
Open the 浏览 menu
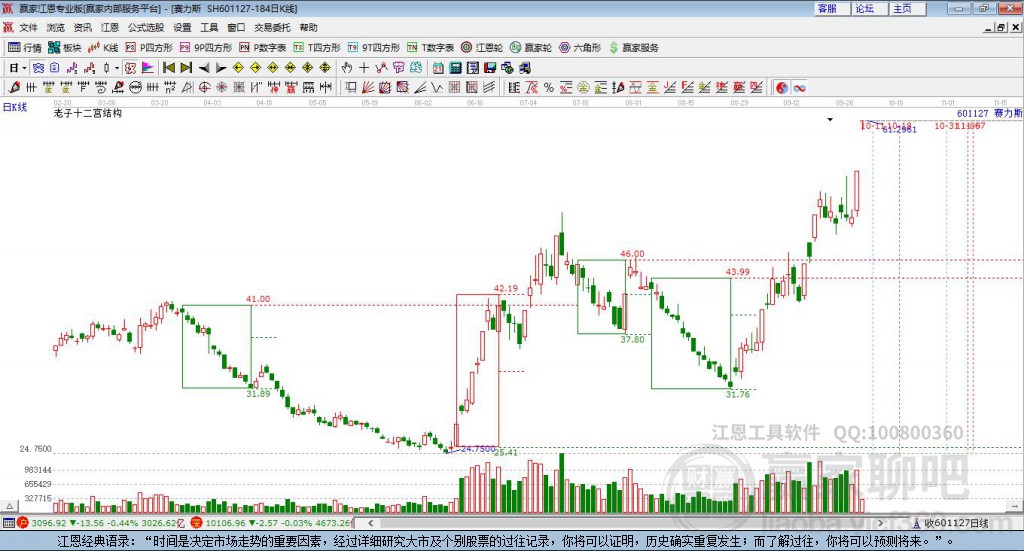(x=56, y=27)
